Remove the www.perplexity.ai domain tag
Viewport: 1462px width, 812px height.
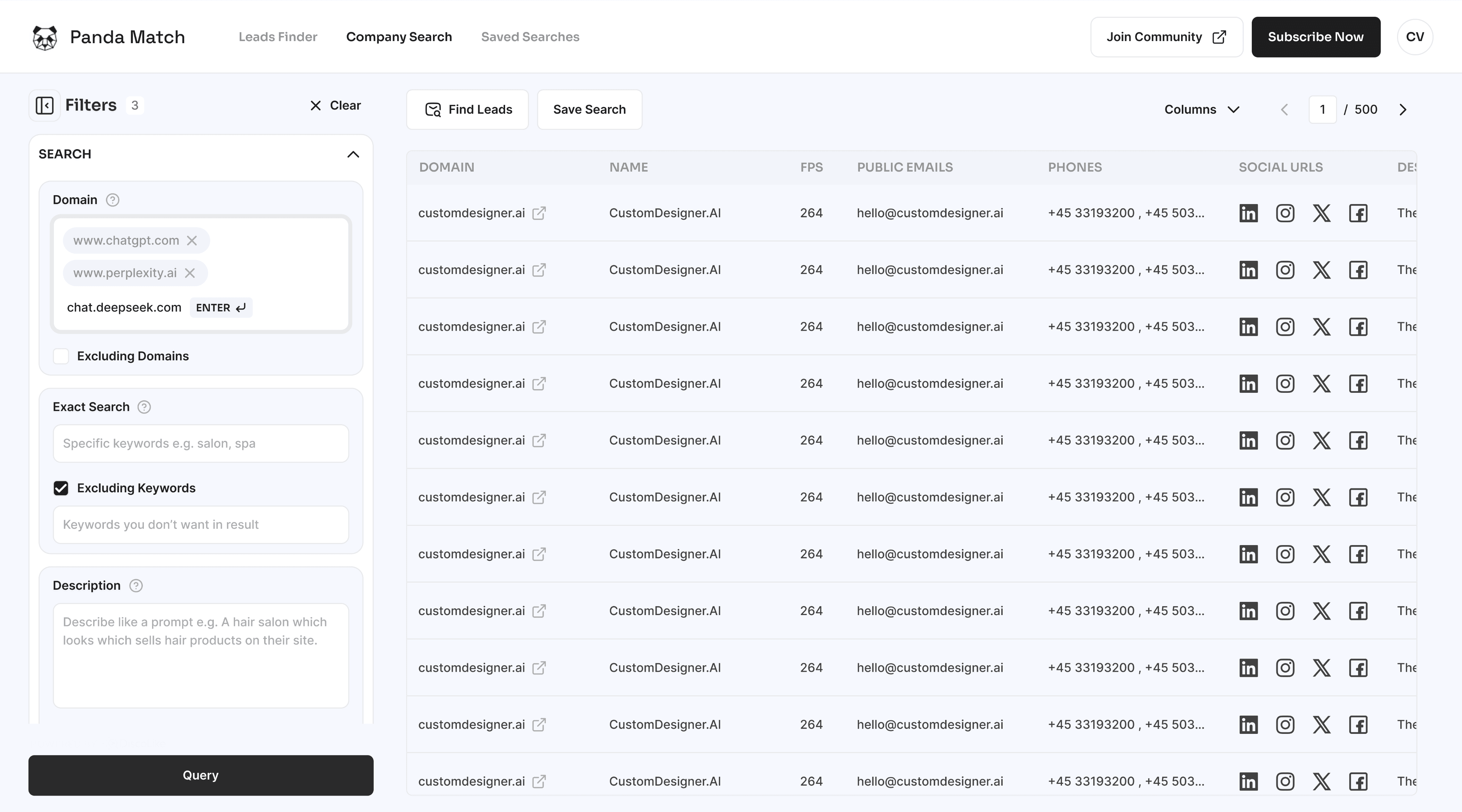(x=190, y=273)
